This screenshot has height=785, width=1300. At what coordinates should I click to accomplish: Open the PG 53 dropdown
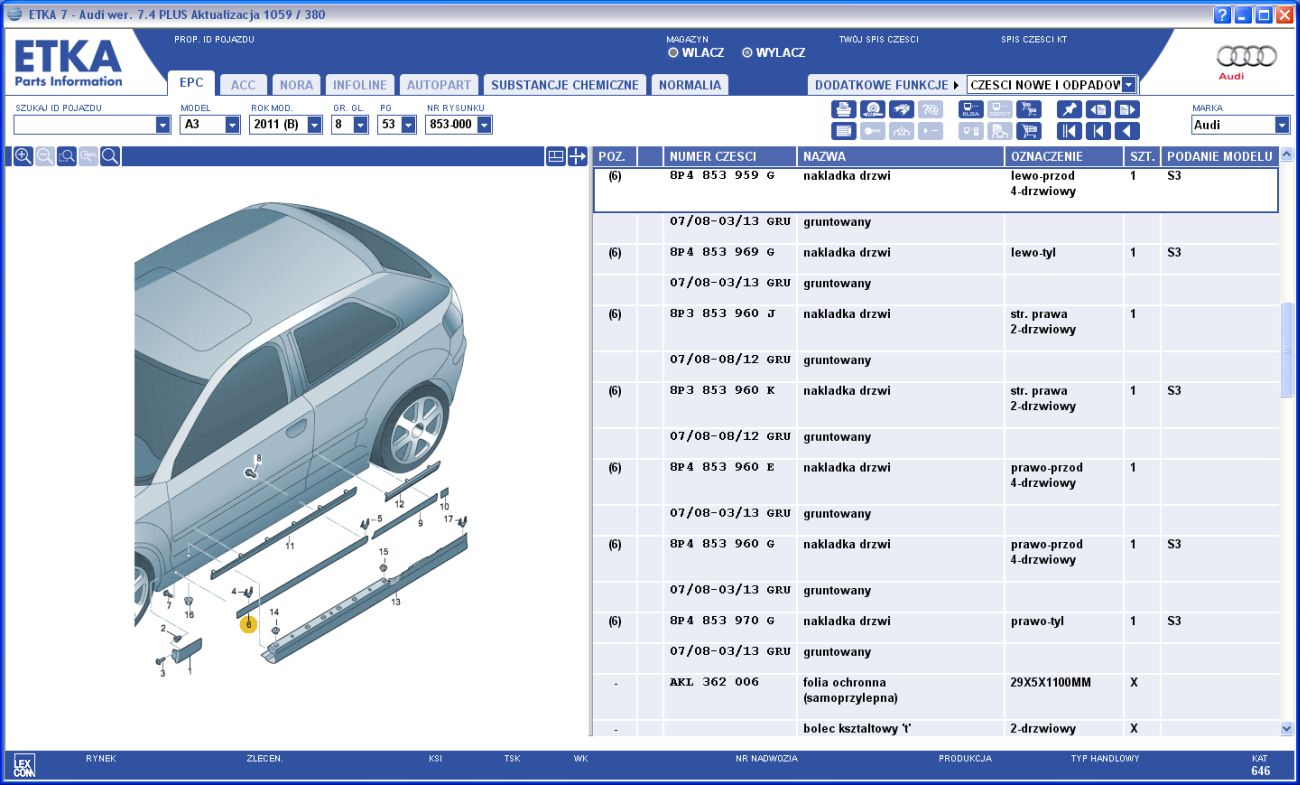click(x=409, y=125)
